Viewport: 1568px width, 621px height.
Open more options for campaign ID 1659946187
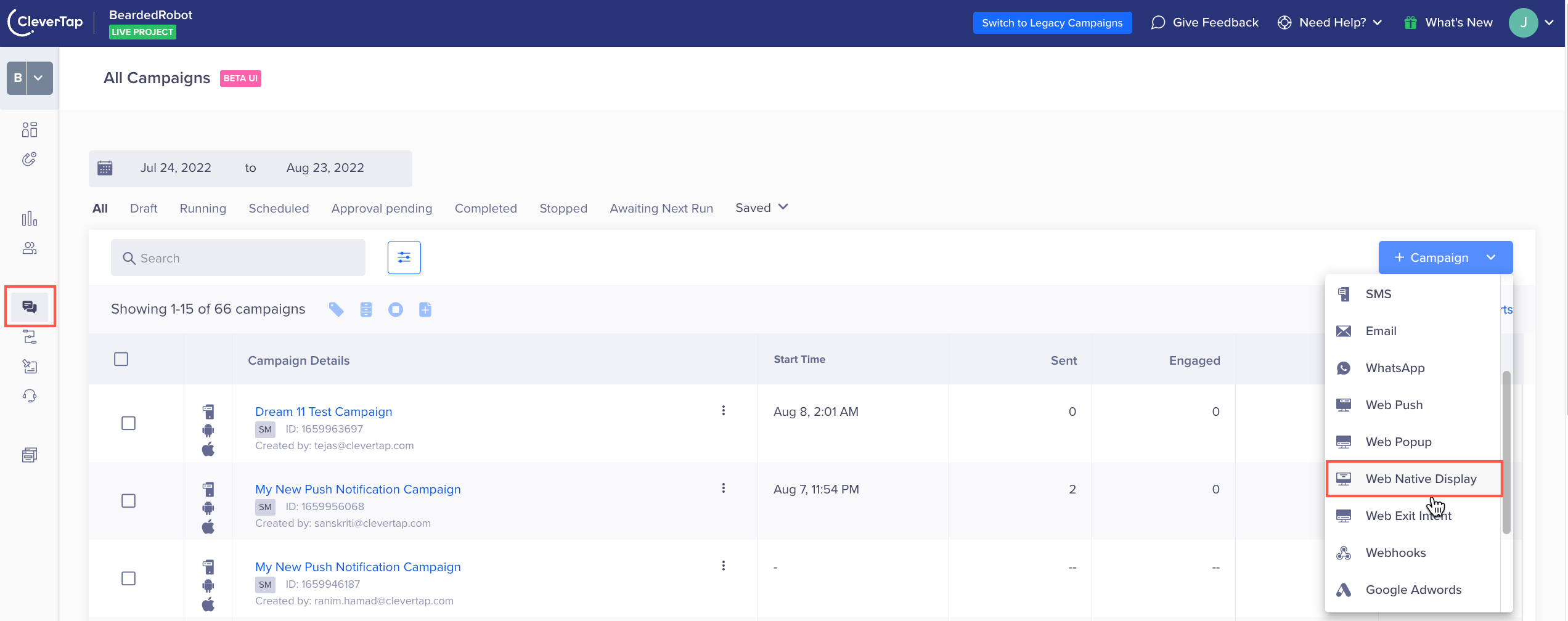pyautogui.click(x=724, y=566)
